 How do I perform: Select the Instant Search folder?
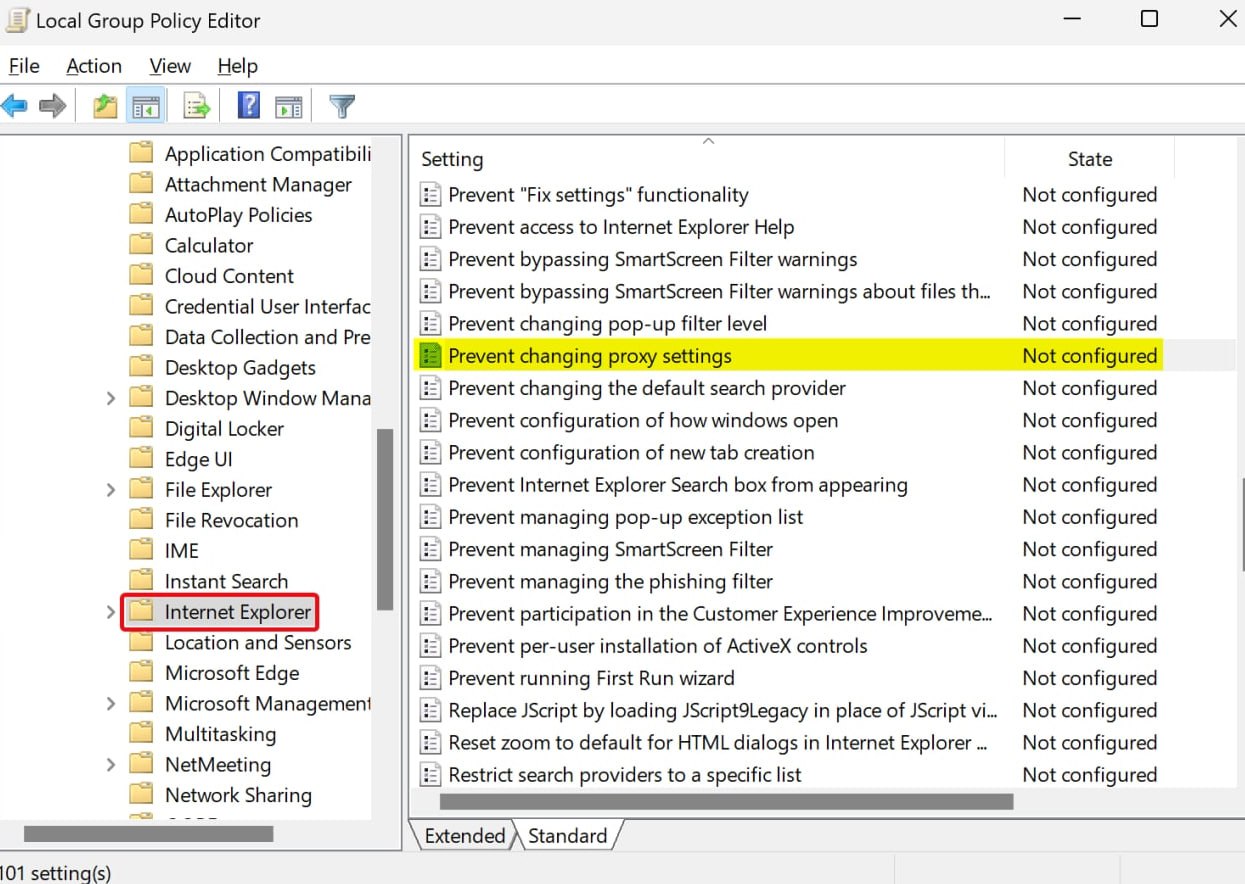(226, 581)
